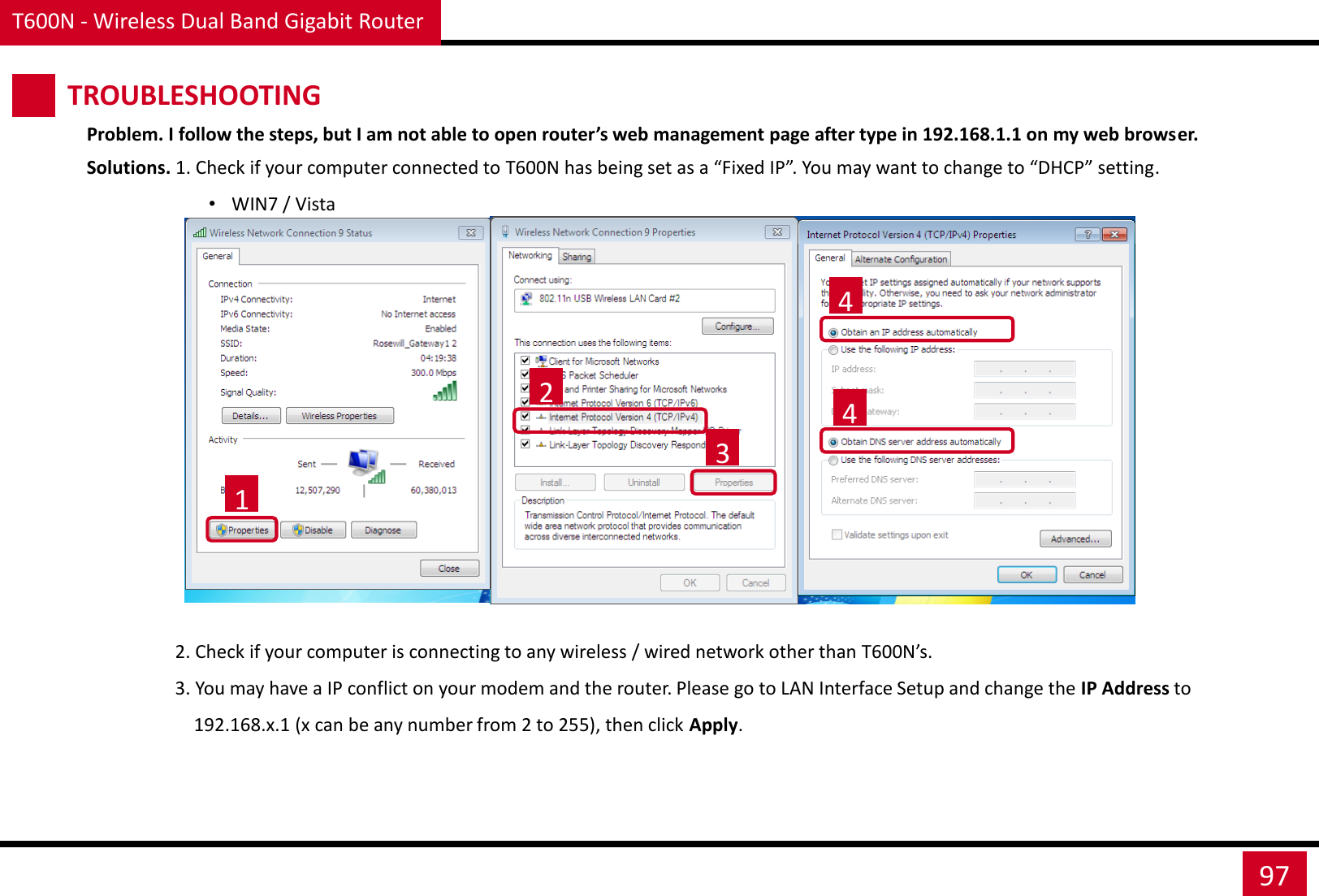This screenshot has height=896, width=1319.
Task: Click the 60,380,013 received bytes value
Action: coord(434,491)
